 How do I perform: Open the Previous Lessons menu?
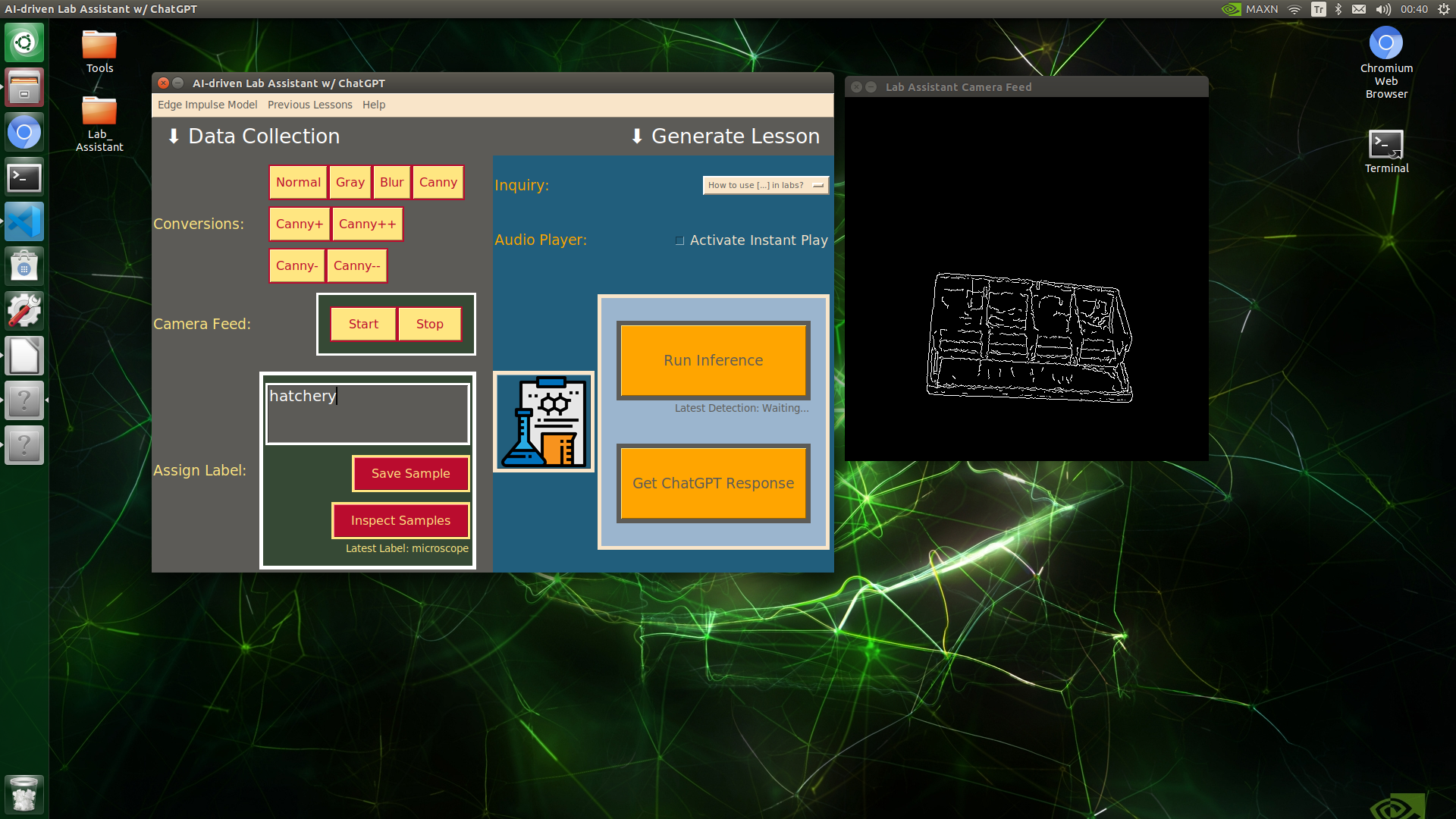[310, 104]
